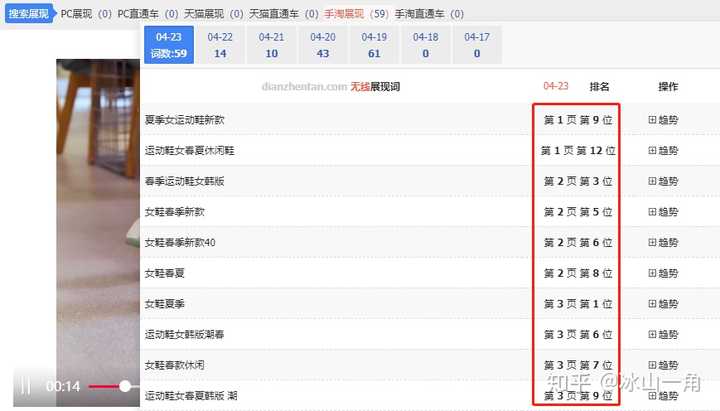Click ranking 第 2 页 第 3 位

tap(578, 181)
